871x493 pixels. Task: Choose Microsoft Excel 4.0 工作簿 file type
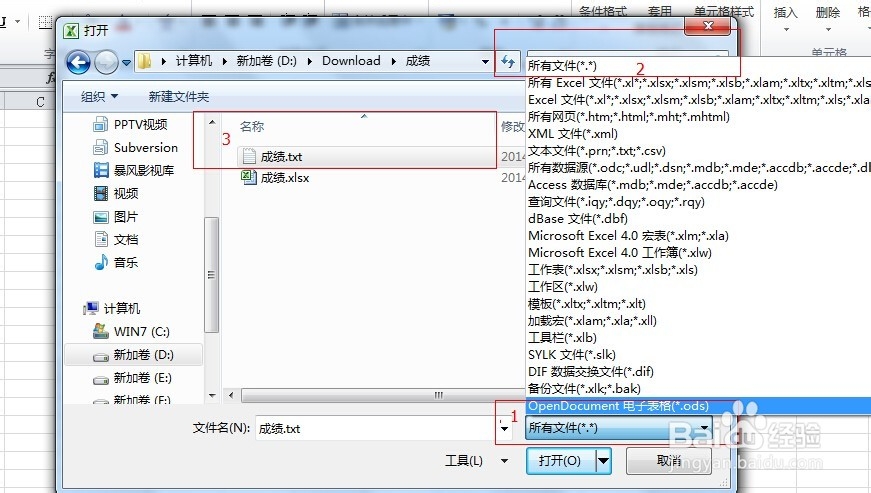698,253
